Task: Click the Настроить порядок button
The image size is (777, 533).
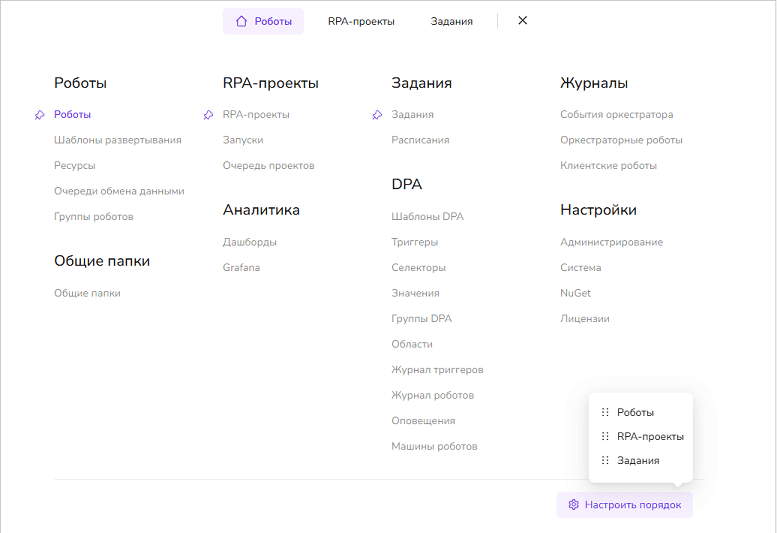Action: 624,505
